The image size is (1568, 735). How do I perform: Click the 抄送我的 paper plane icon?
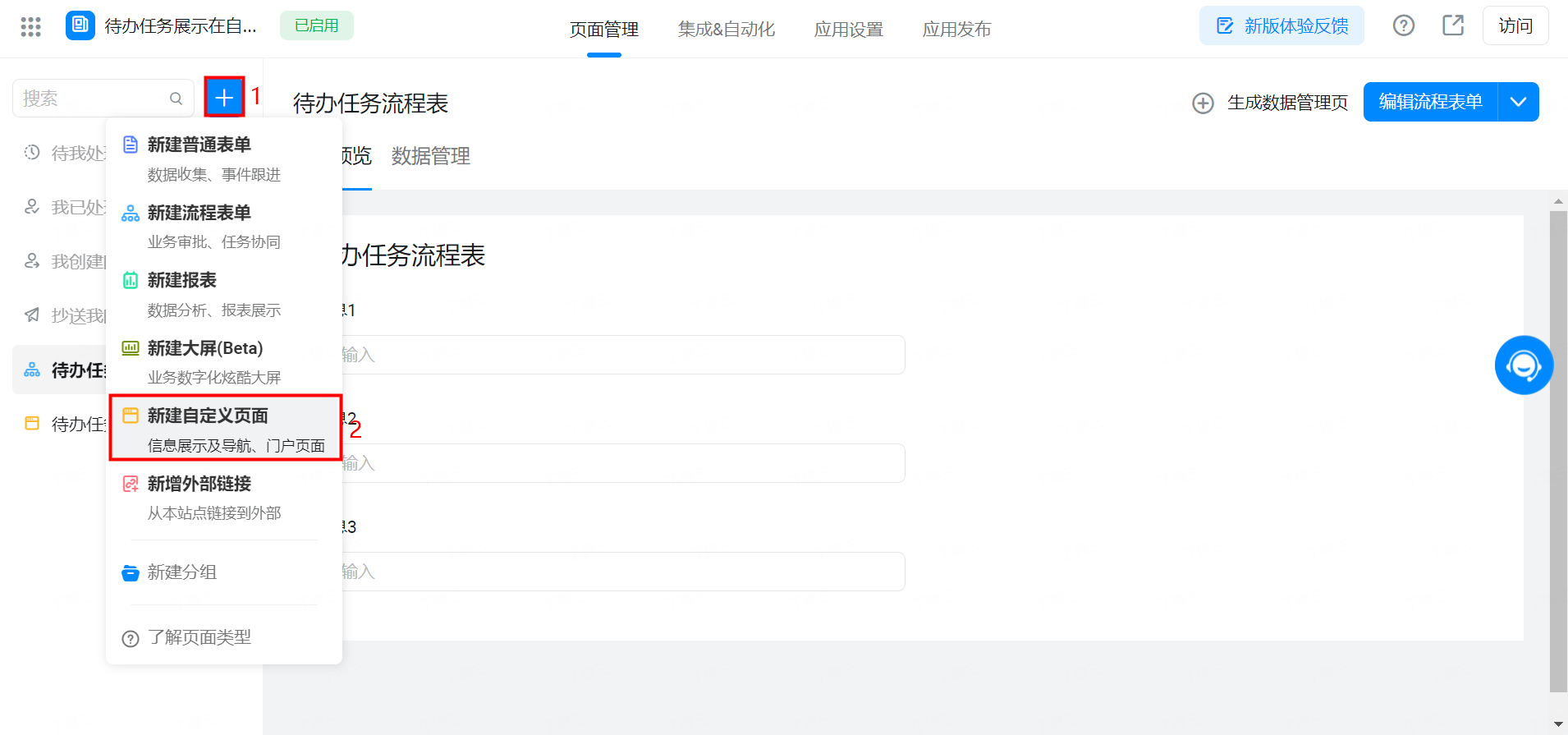click(32, 315)
